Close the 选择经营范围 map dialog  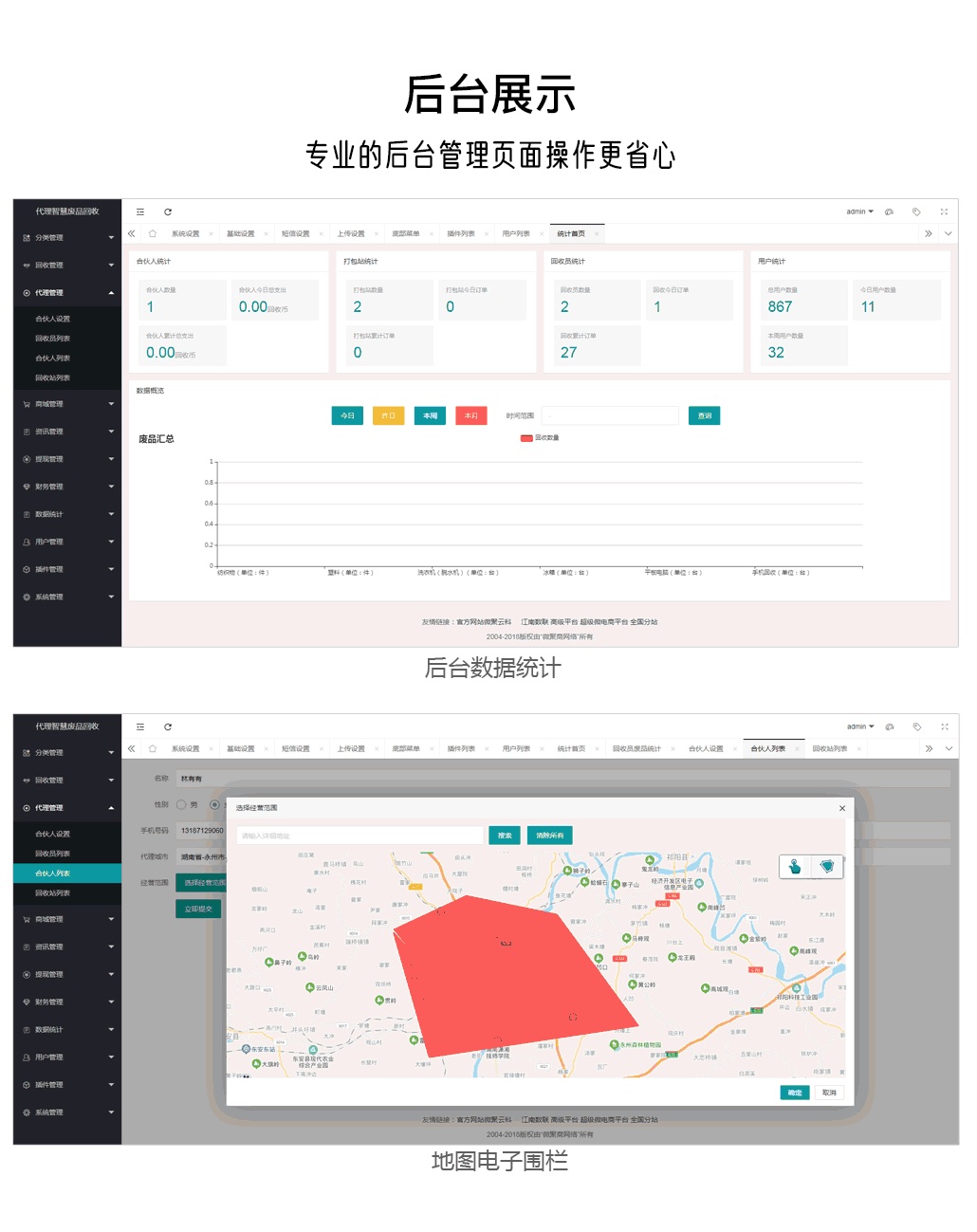(x=841, y=808)
